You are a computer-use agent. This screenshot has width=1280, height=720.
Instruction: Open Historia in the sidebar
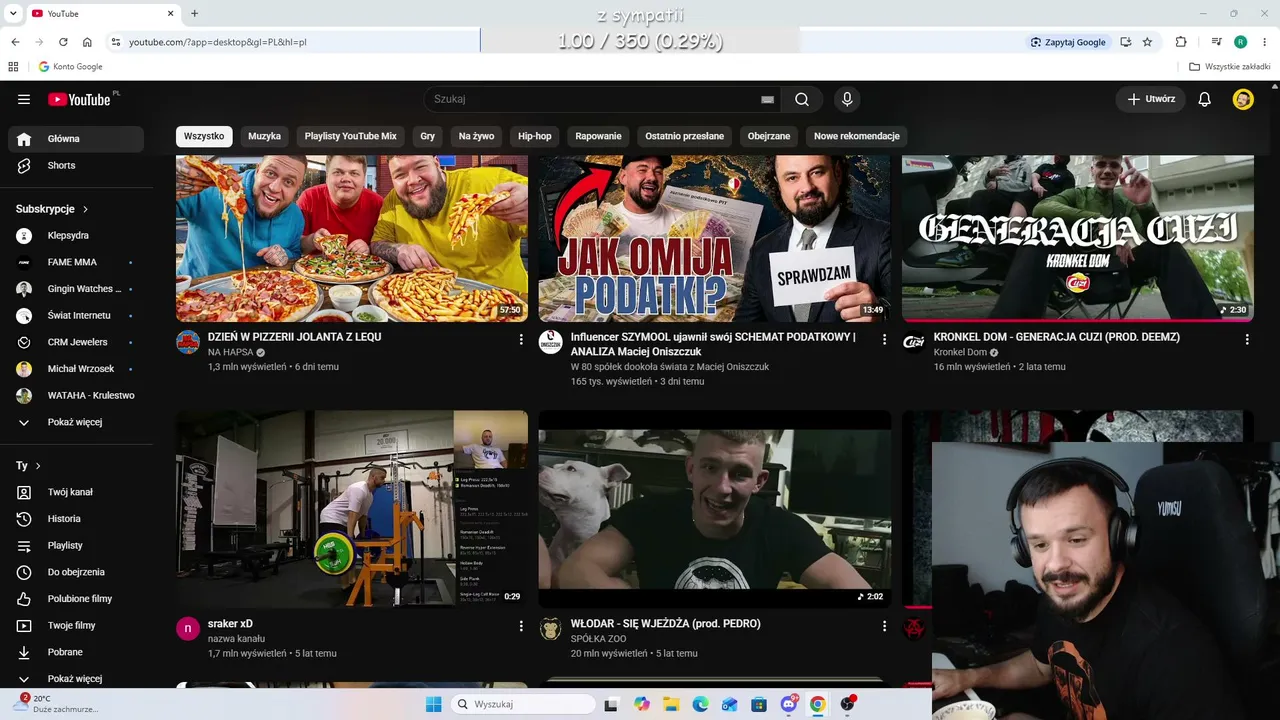pos(76,519)
